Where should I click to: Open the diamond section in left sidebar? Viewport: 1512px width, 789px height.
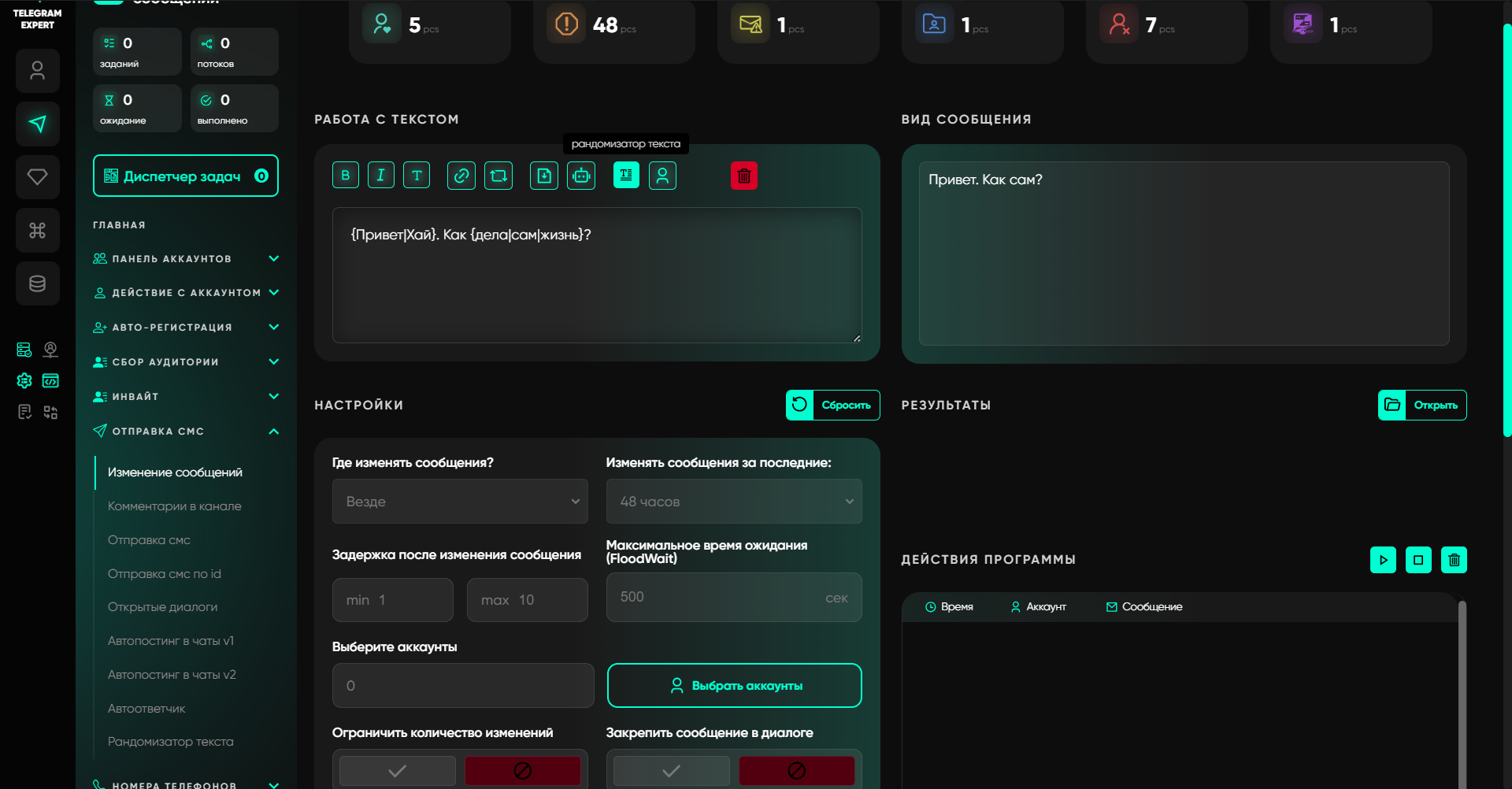tap(38, 177)
